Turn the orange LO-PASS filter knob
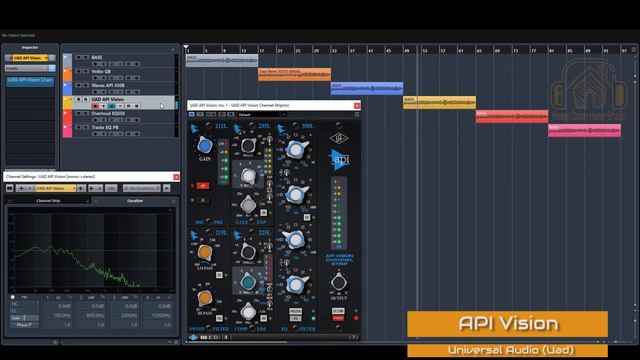 [204, 252]
